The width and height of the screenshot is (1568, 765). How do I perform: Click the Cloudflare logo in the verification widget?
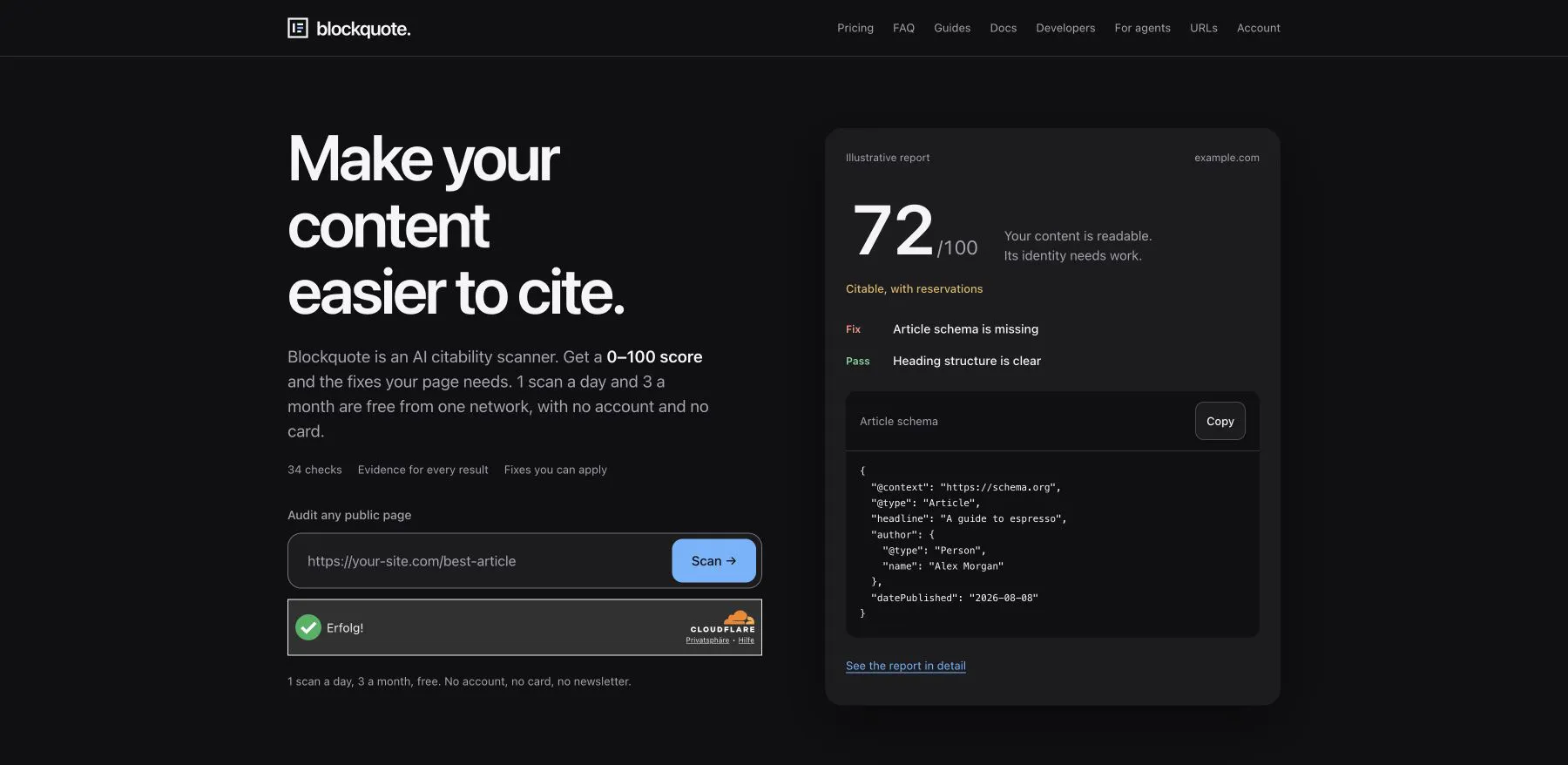[723, 622]
